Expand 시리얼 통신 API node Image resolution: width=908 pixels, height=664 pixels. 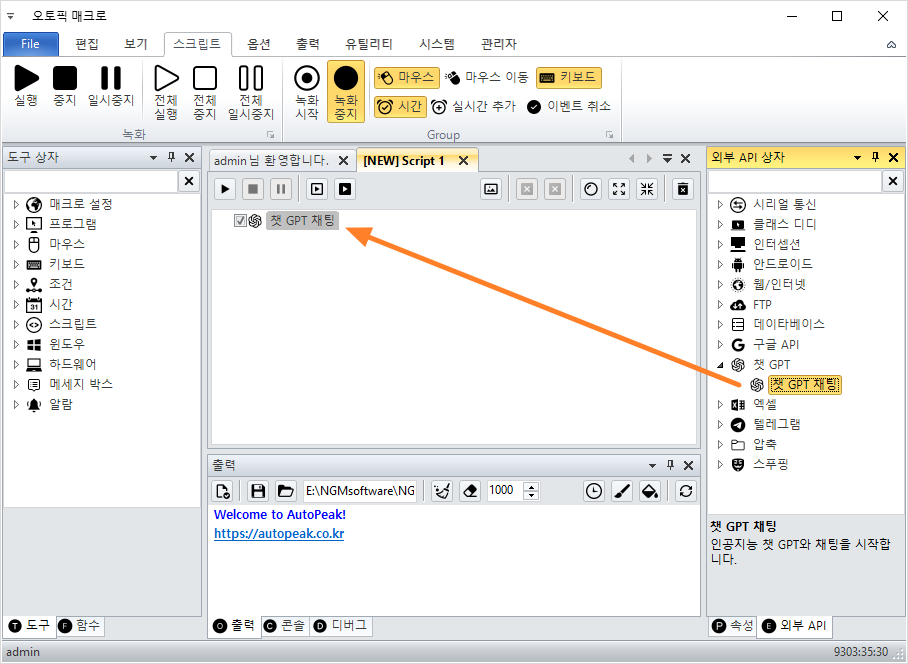(720, 204)
